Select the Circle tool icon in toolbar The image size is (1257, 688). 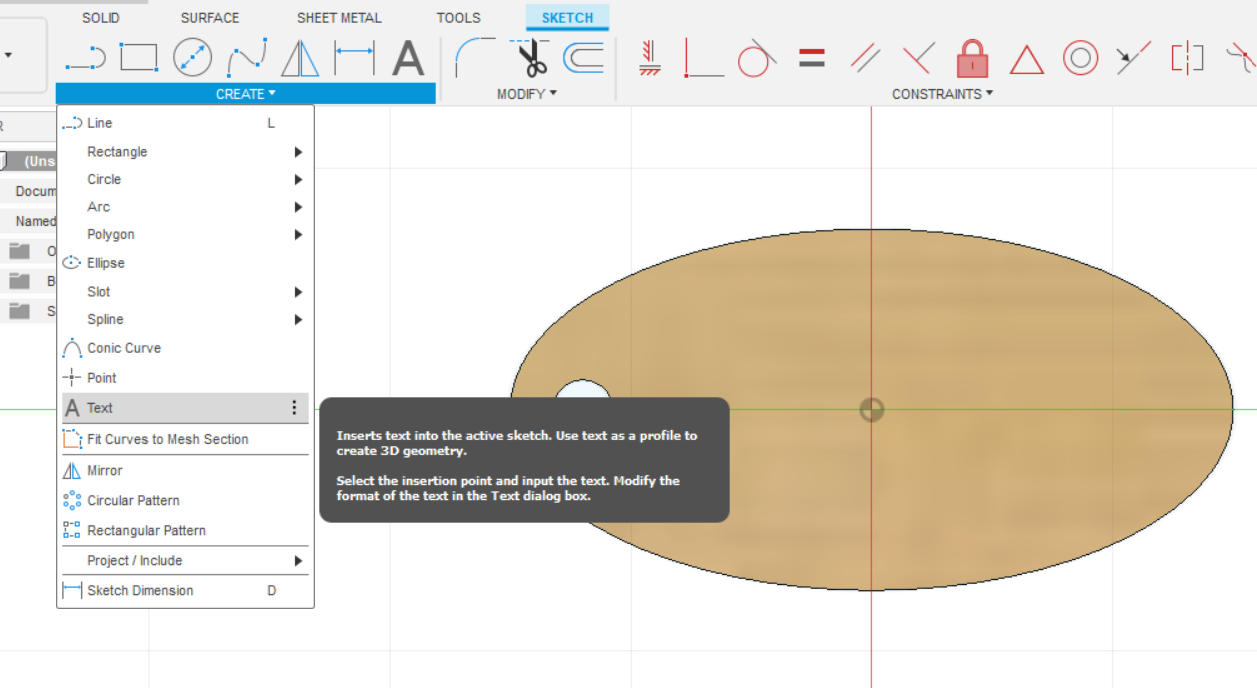192,58
